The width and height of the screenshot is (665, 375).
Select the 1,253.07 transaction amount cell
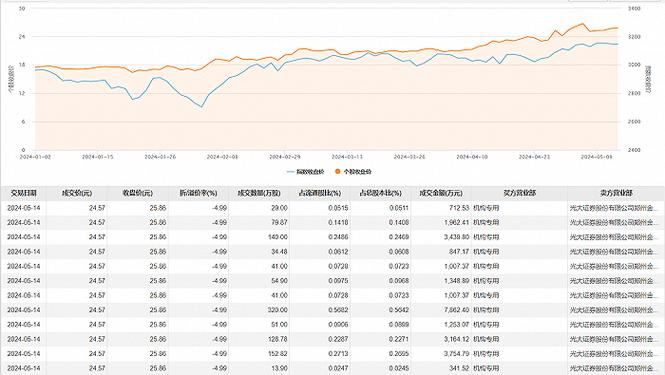[457, 325]
